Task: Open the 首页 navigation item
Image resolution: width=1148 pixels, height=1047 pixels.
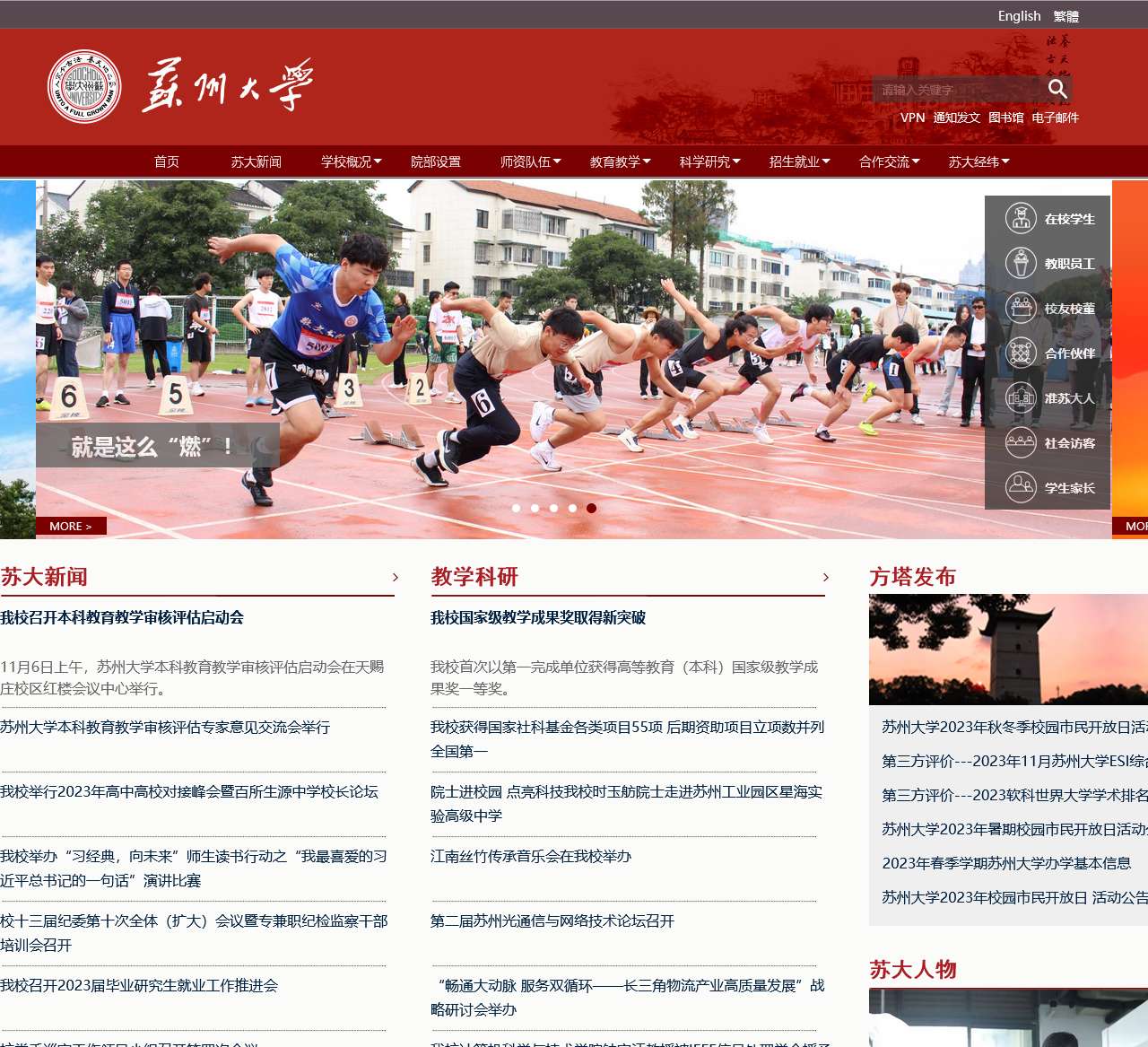Action: tap(167, 161)
